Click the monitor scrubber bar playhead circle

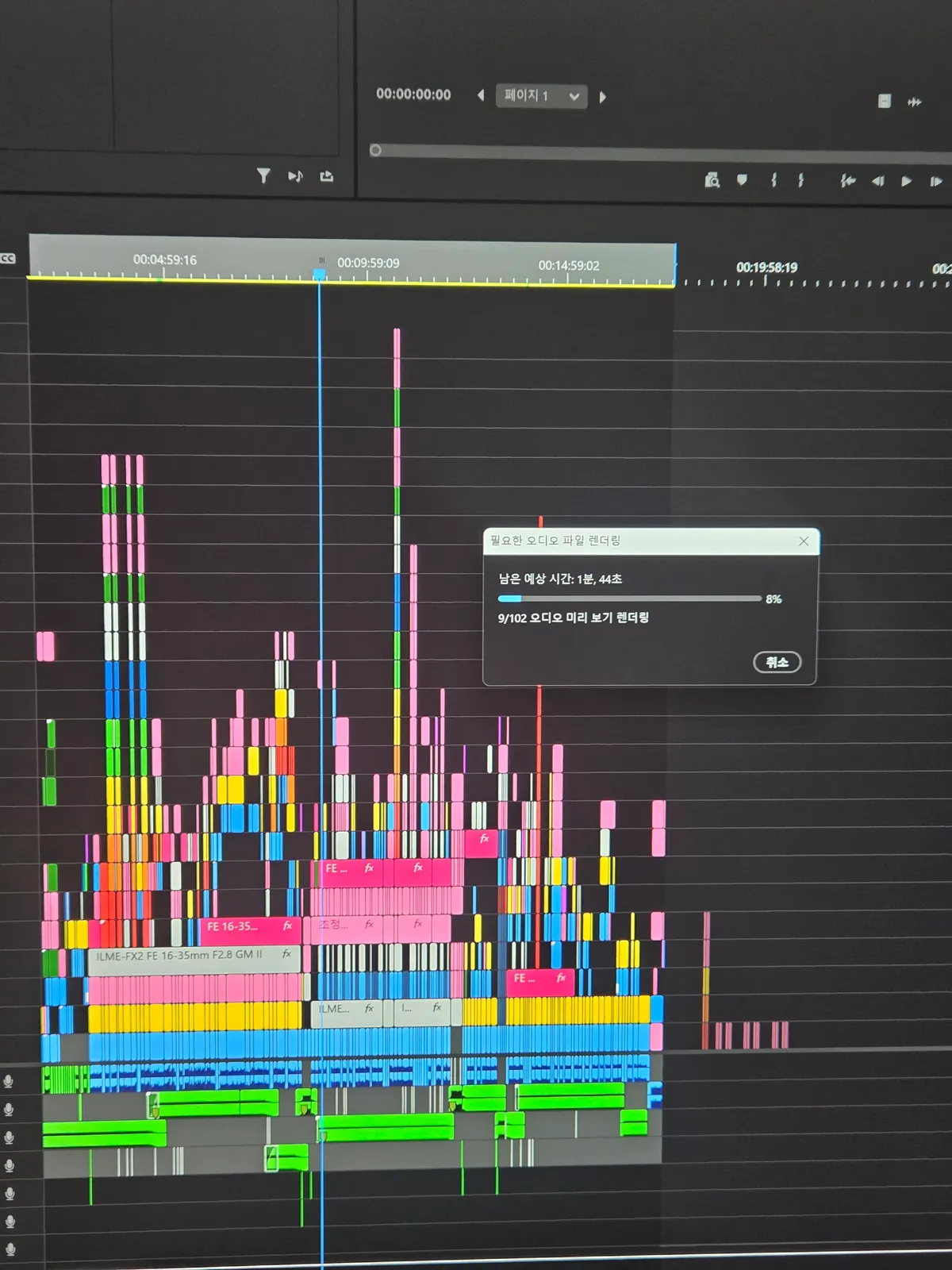click(x=375, y=150)
